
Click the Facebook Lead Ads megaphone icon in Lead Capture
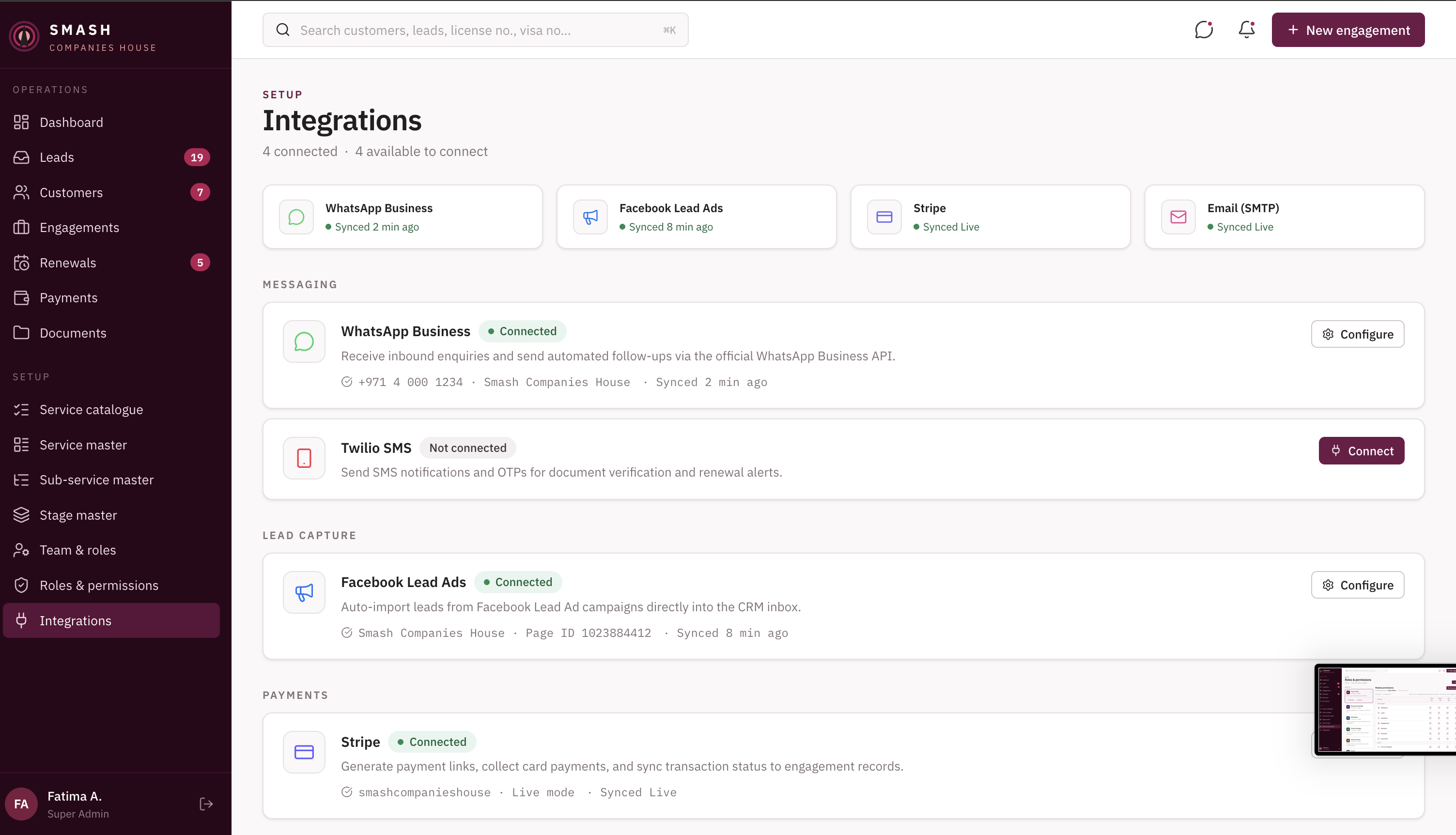tap(304, 592)
